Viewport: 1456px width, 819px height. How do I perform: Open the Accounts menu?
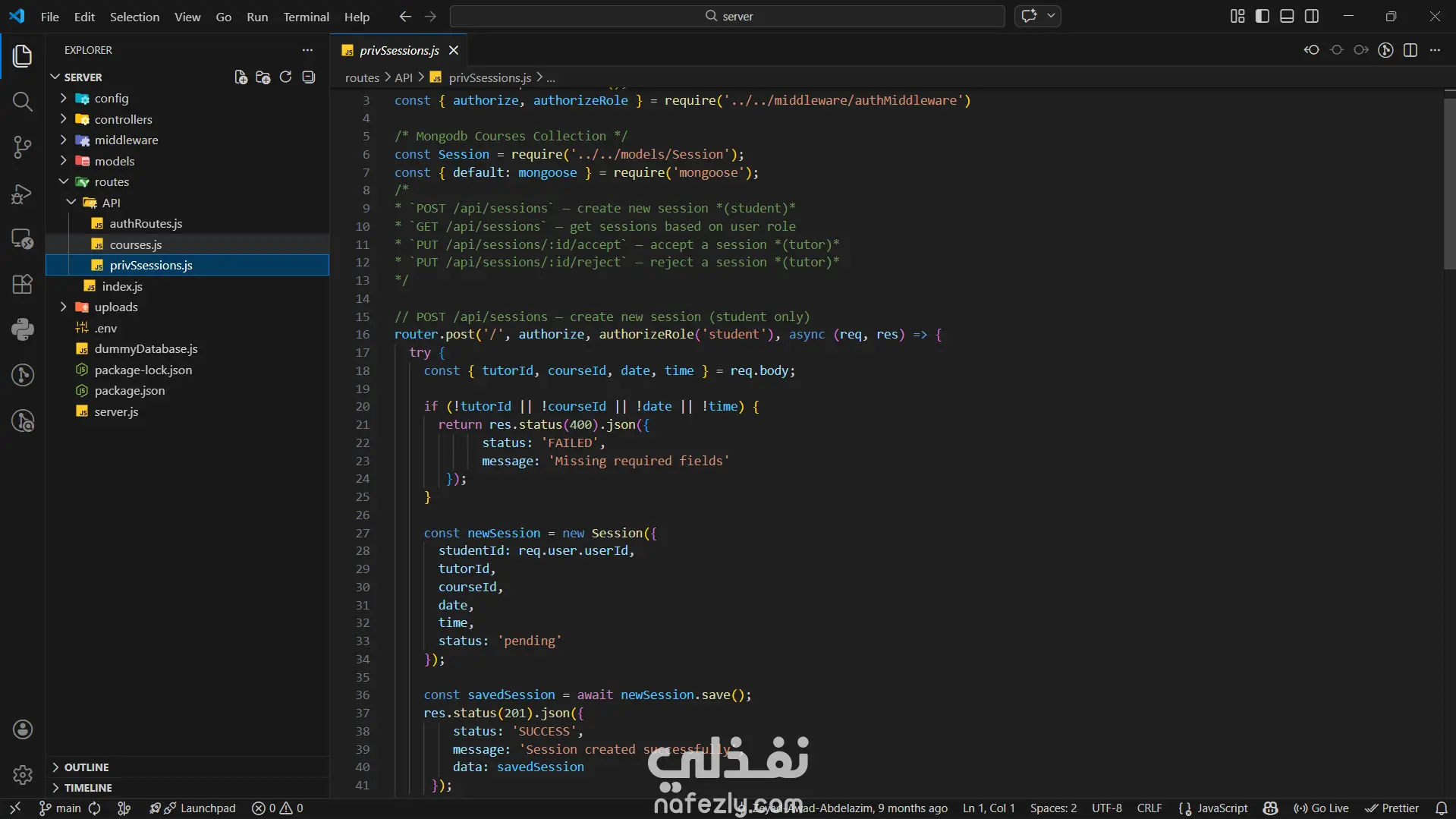(x=23, y=729)
